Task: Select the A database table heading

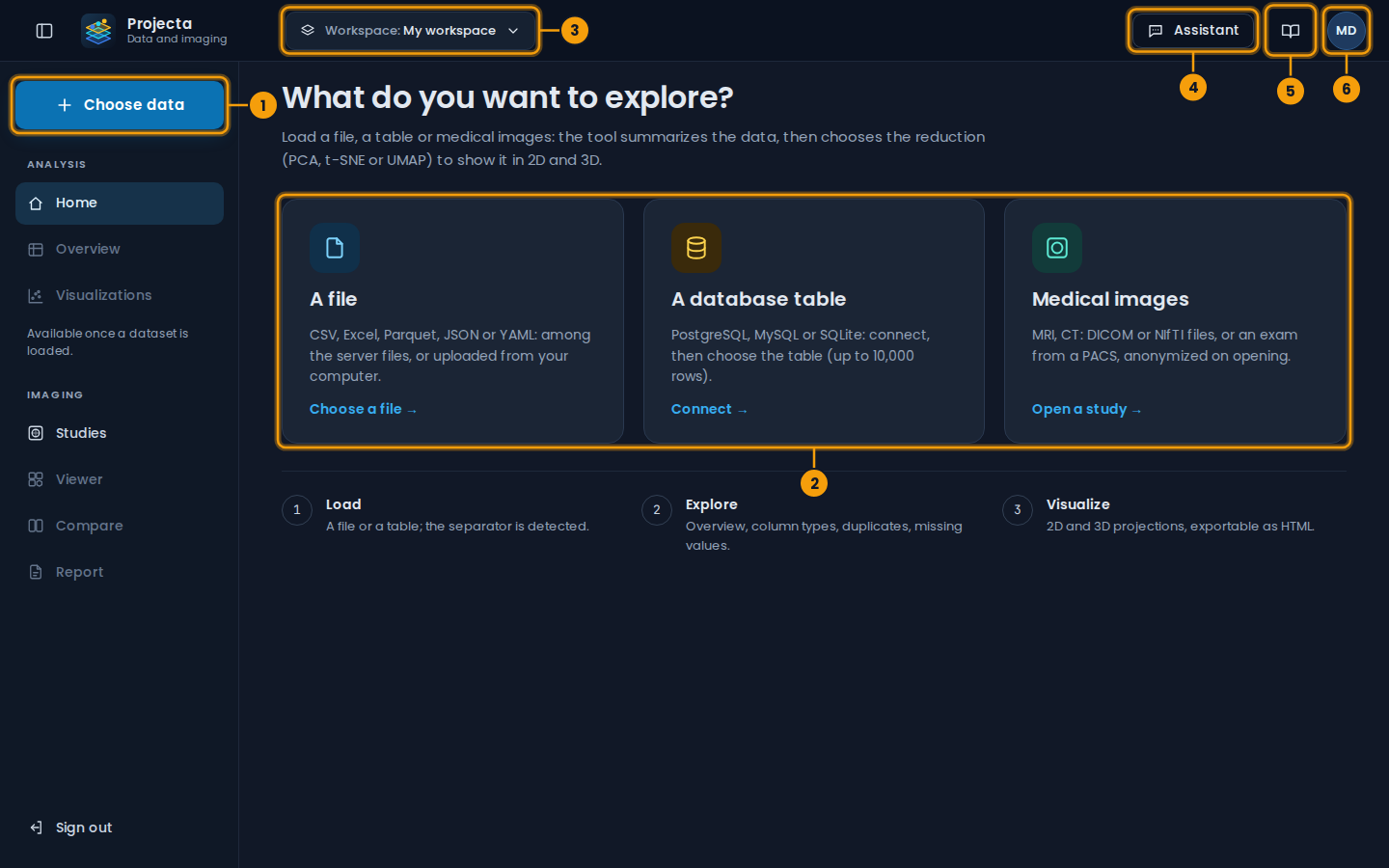Action: (759, 300)
